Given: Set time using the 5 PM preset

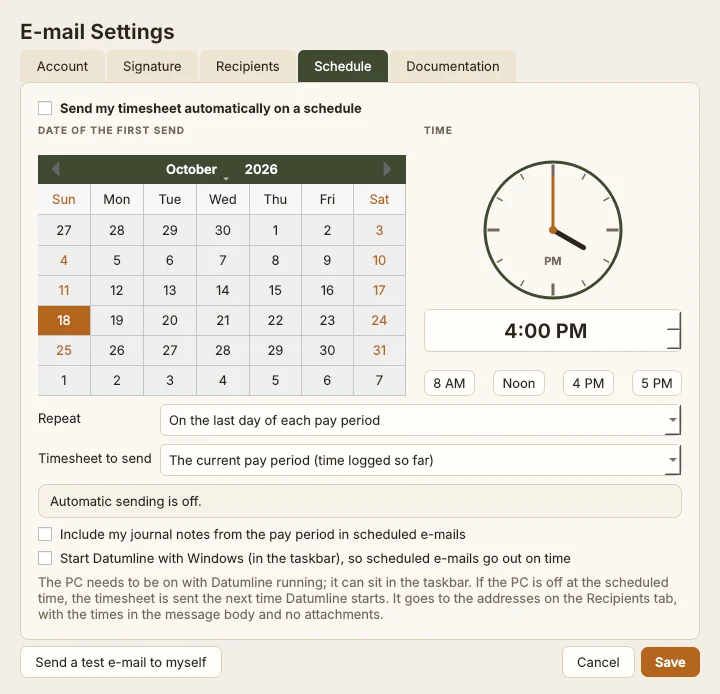Looking at the screenshot, I should (x=657, y=383).
